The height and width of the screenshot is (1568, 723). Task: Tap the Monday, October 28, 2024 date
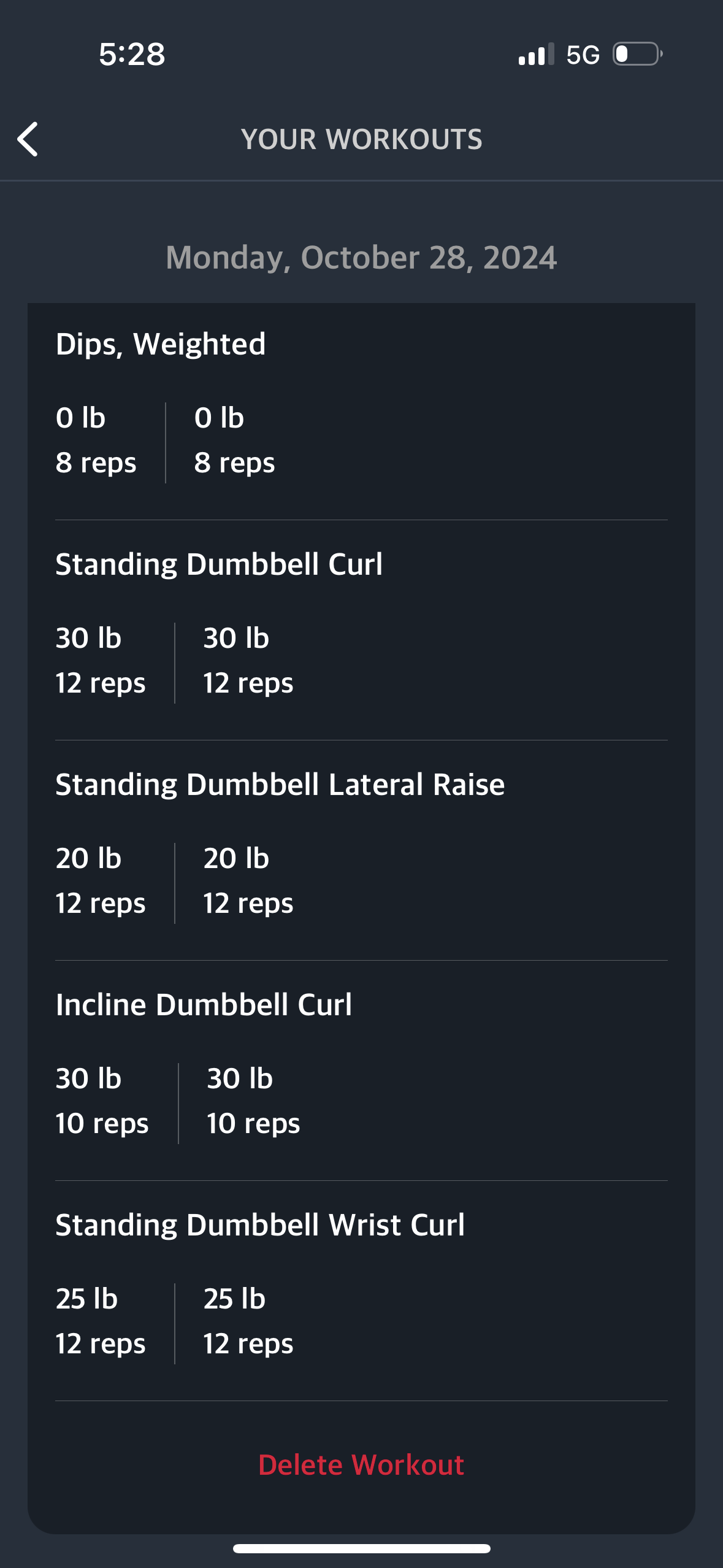[x=361, y=258]
